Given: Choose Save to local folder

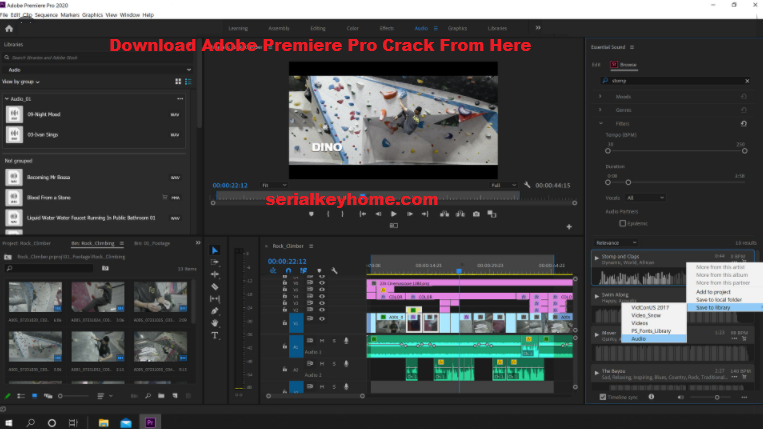Looking at the screenshot, I should tap(719, 300).
